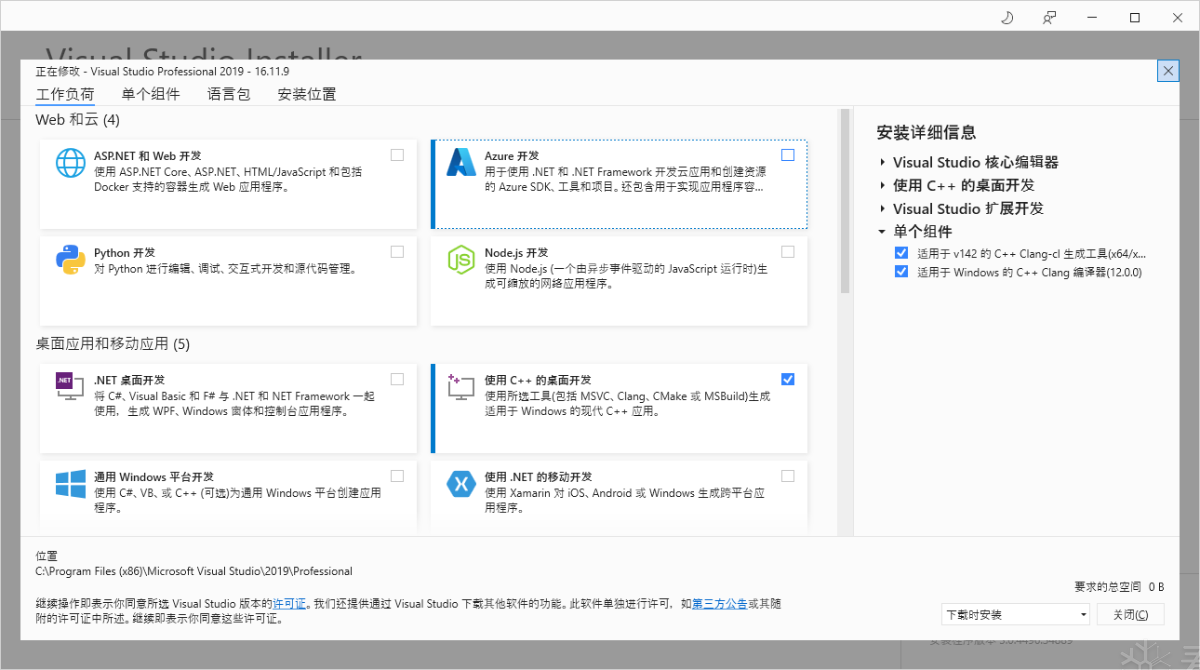Go to the 语言包 tab
The width and height of the screenshot is (1200, 670).
click(x=229, y=94)
